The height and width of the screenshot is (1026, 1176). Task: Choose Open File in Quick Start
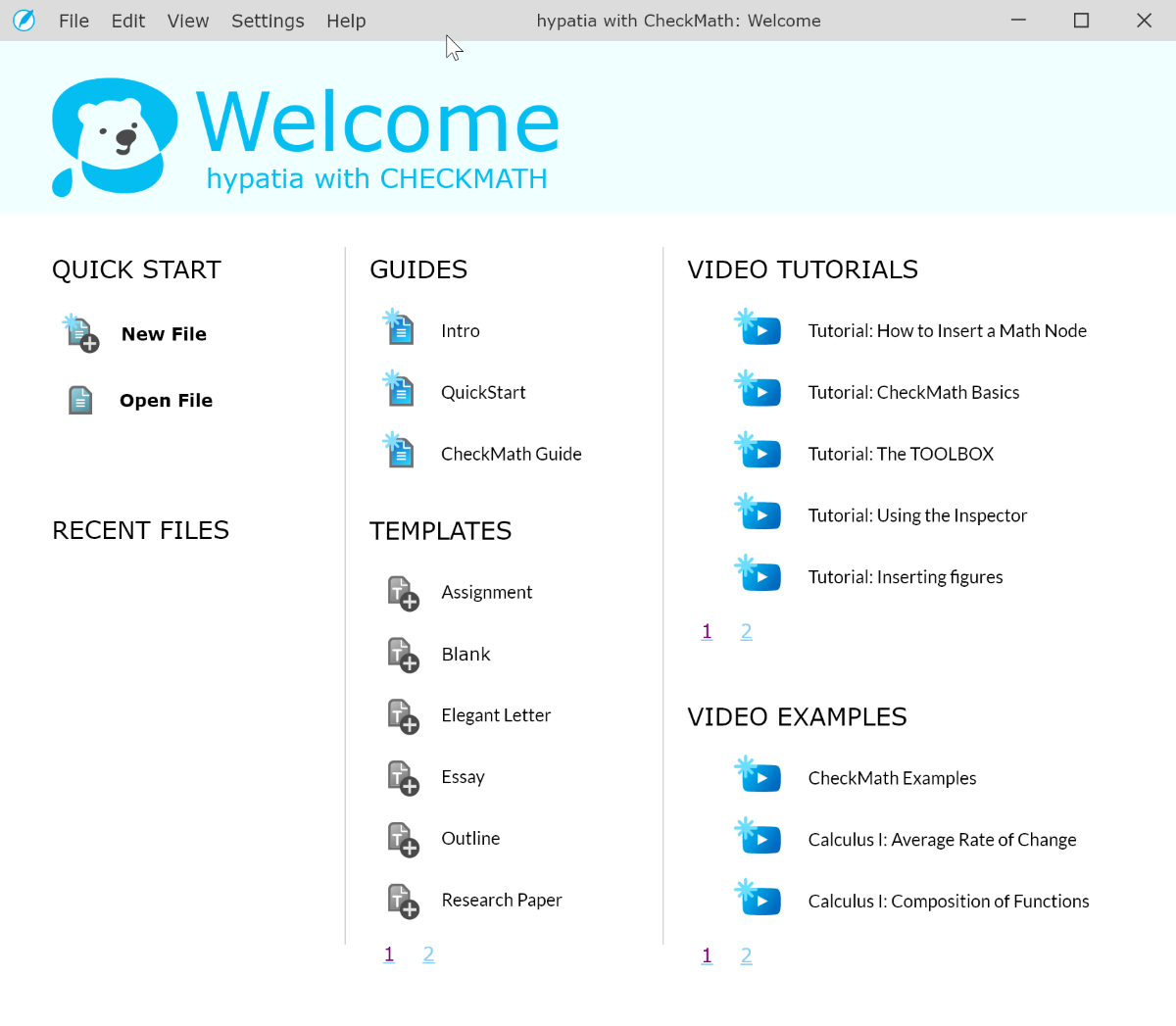coord(166,401)
